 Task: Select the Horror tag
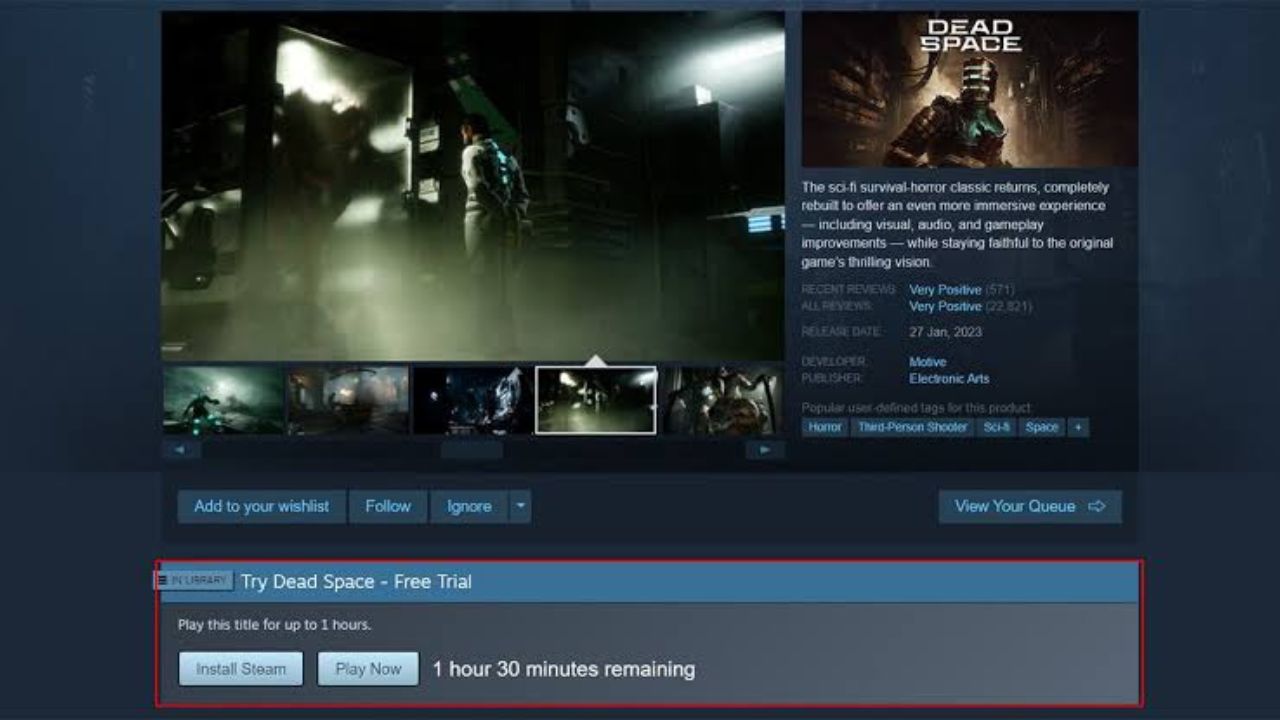pyautogui.click(x=825, y=427)
